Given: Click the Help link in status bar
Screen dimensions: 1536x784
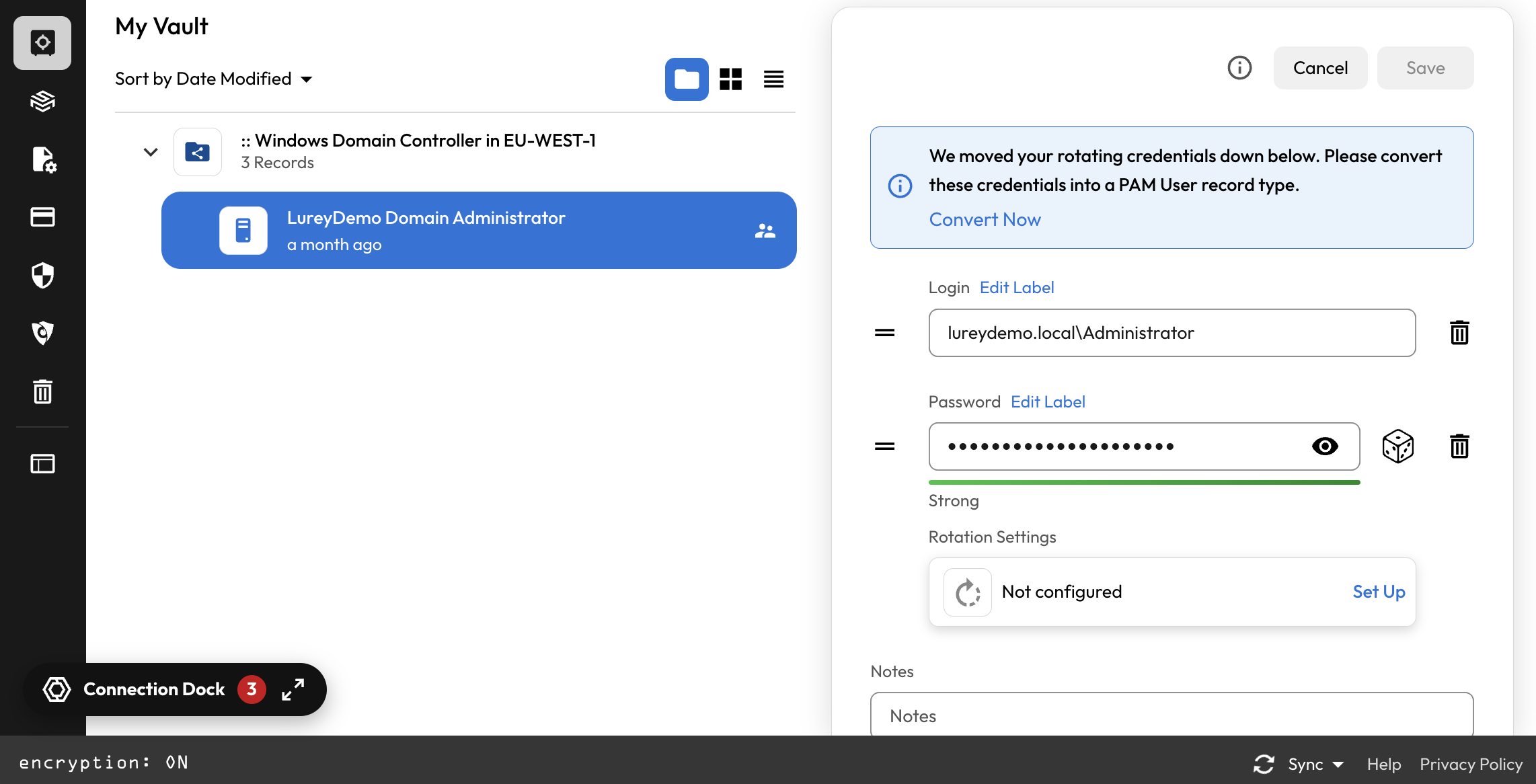Looking at the screenshot, I should point(1383,765).
